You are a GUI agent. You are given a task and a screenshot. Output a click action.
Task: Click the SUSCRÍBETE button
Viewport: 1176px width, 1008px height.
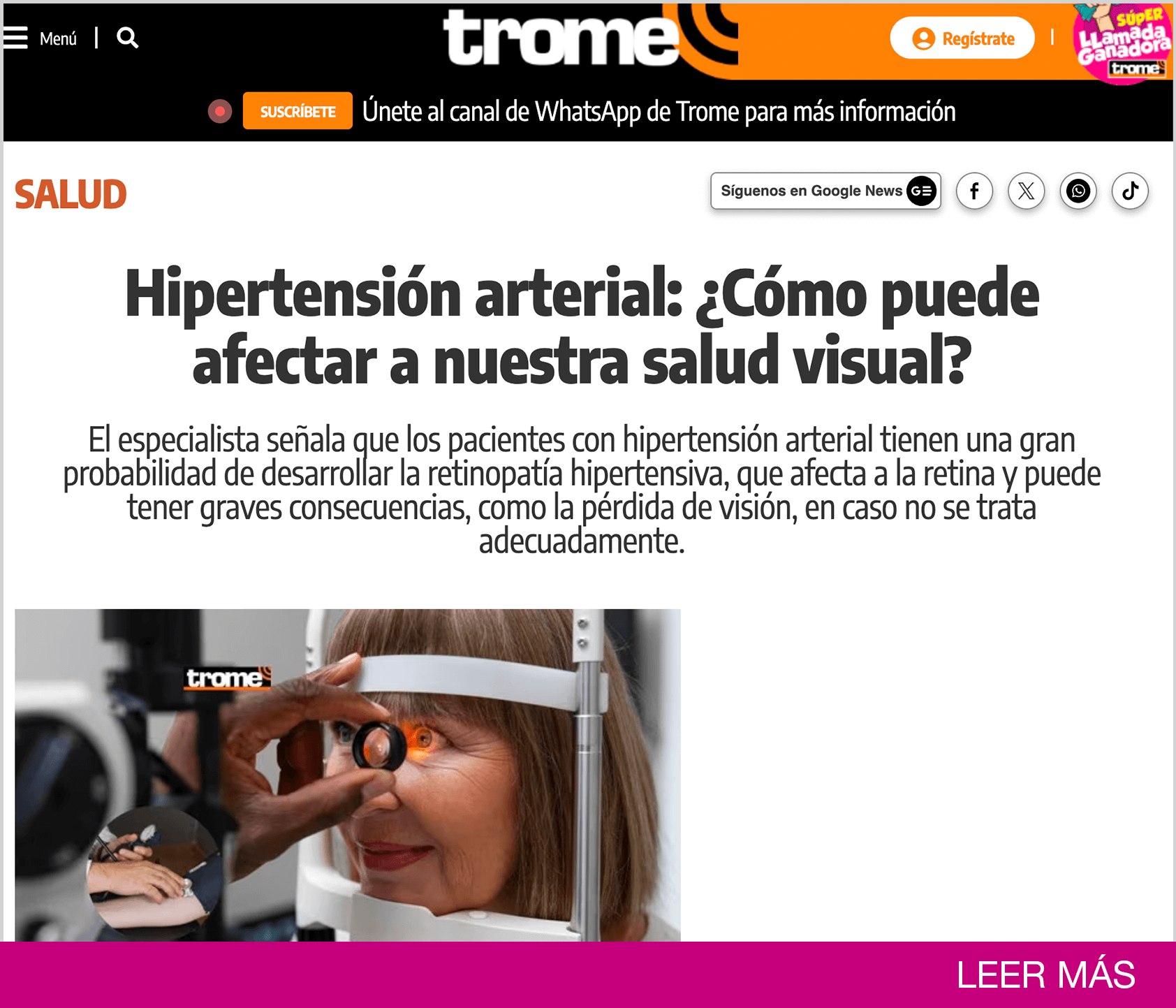[297, 111]
